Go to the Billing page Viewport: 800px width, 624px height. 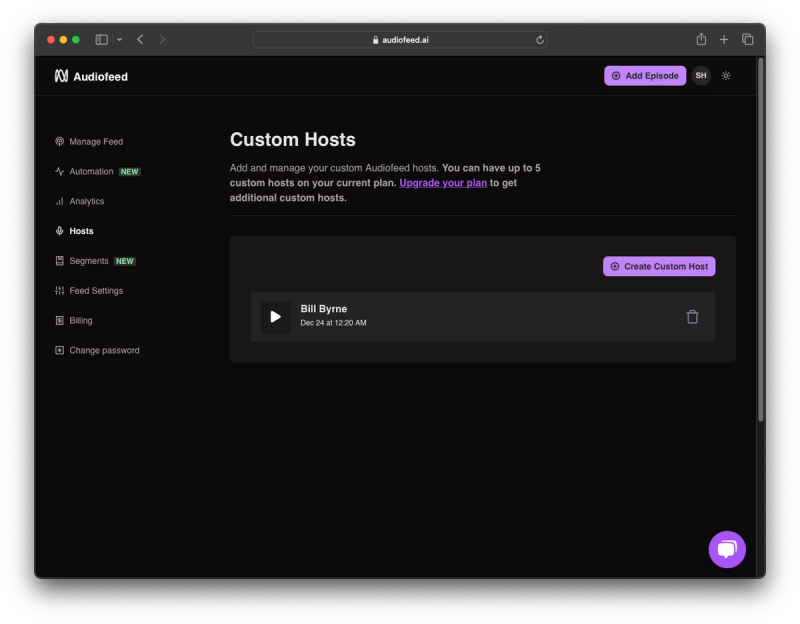point(74,320)
